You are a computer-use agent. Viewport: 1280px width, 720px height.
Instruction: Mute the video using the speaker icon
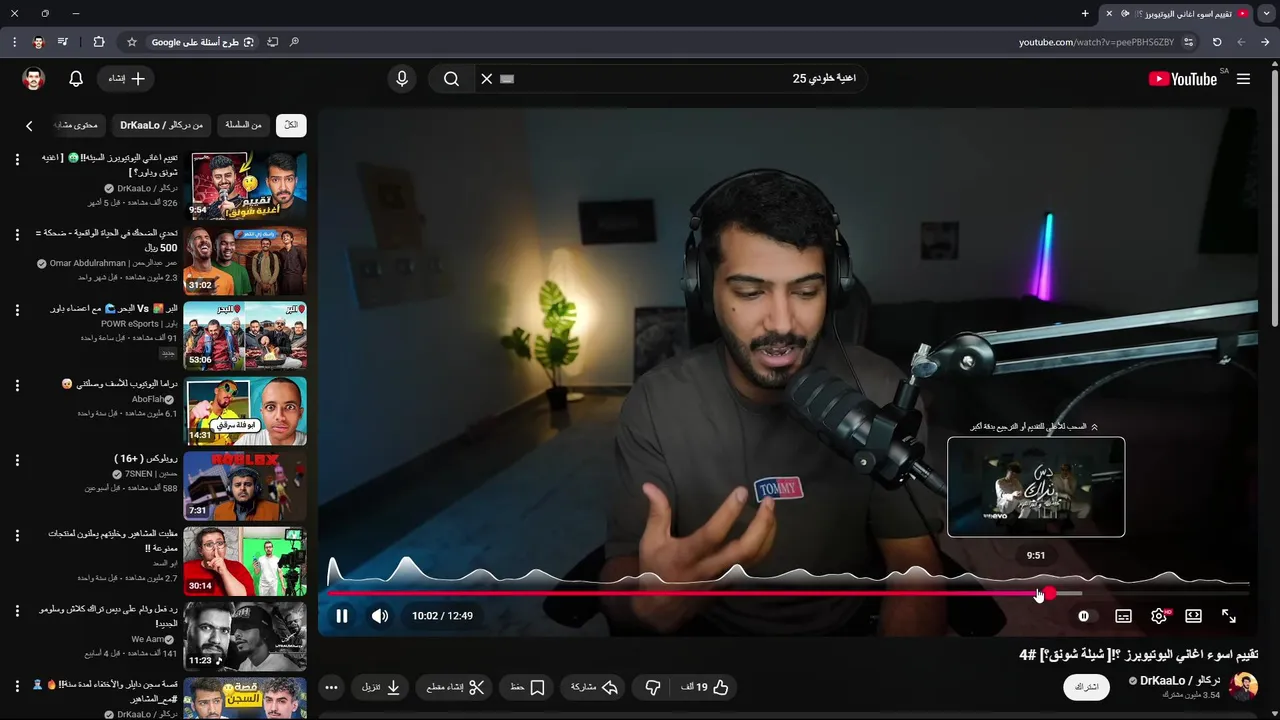(x=380, y=616)
